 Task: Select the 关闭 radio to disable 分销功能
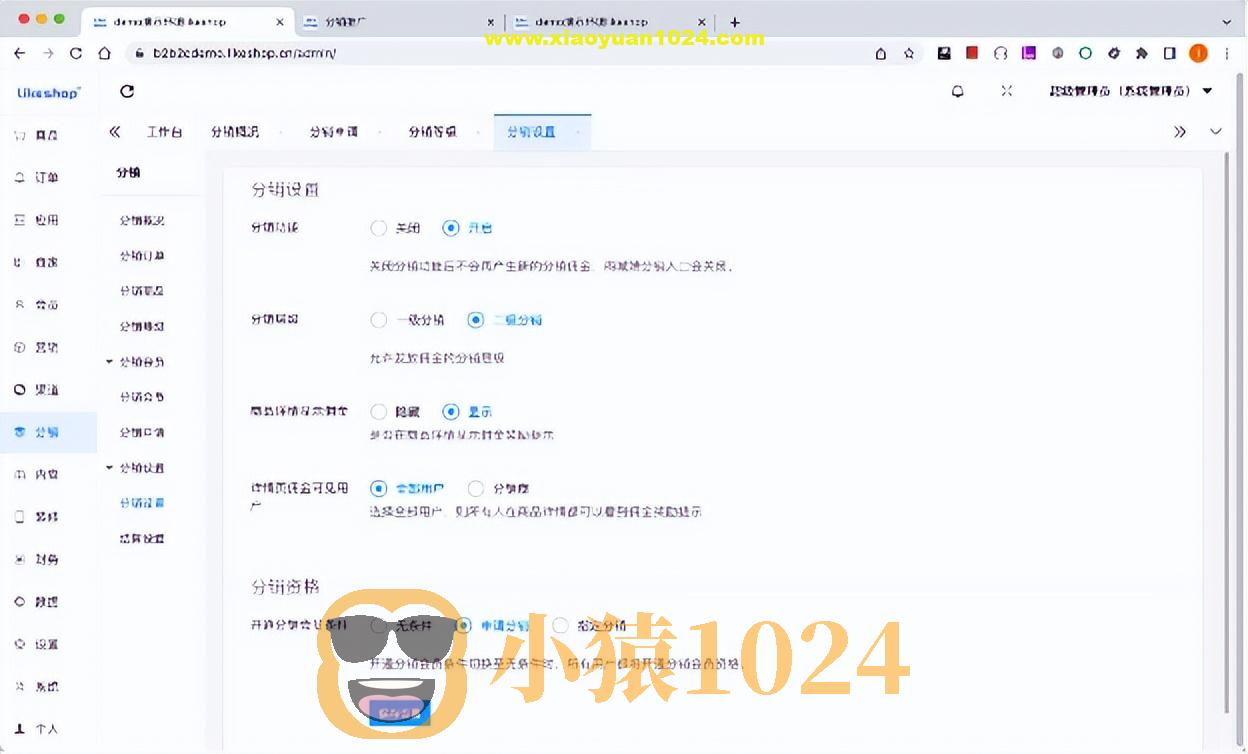380,227
